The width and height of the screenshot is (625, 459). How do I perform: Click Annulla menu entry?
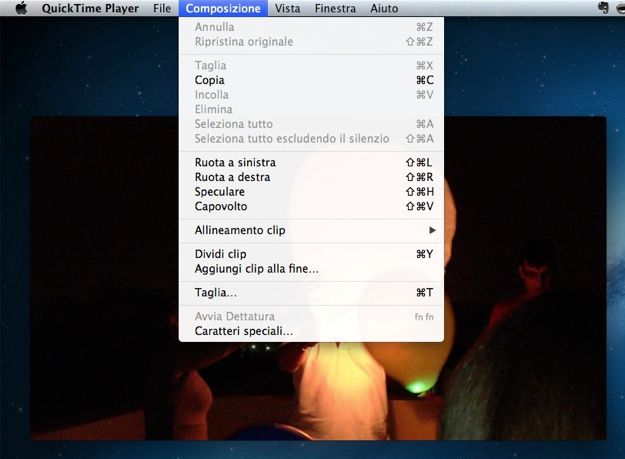pos(311,27)
